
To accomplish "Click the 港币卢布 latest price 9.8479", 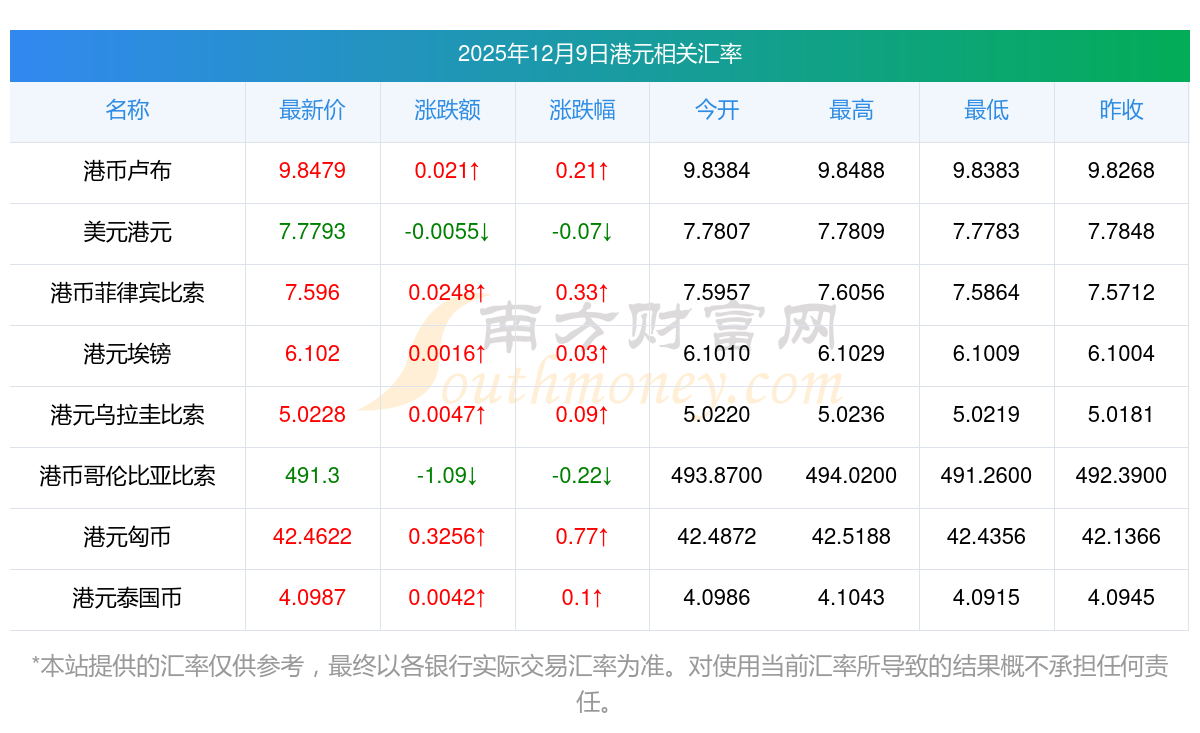I will [312, 171].
